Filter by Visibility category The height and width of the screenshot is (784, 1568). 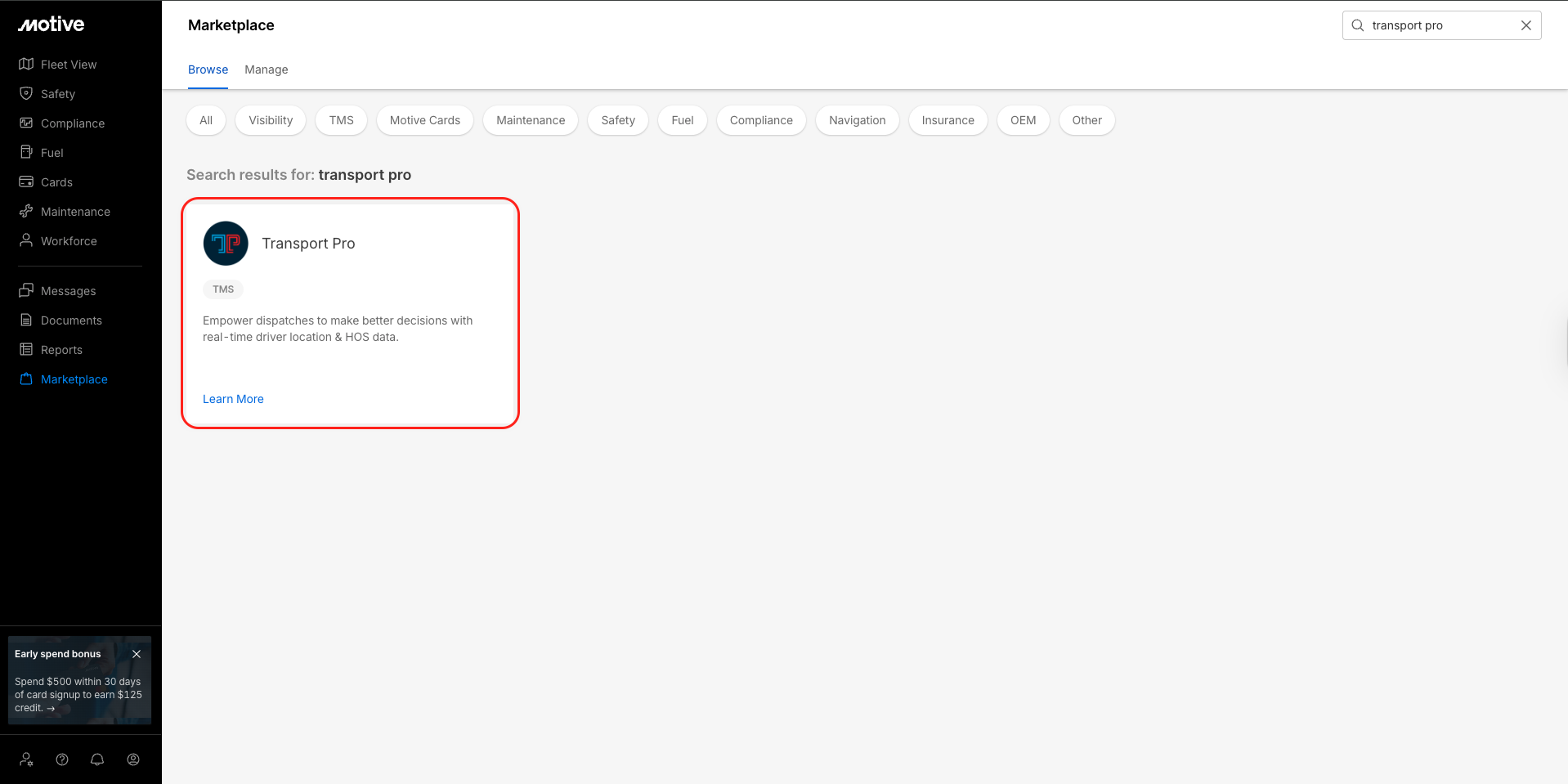point(271,120)
